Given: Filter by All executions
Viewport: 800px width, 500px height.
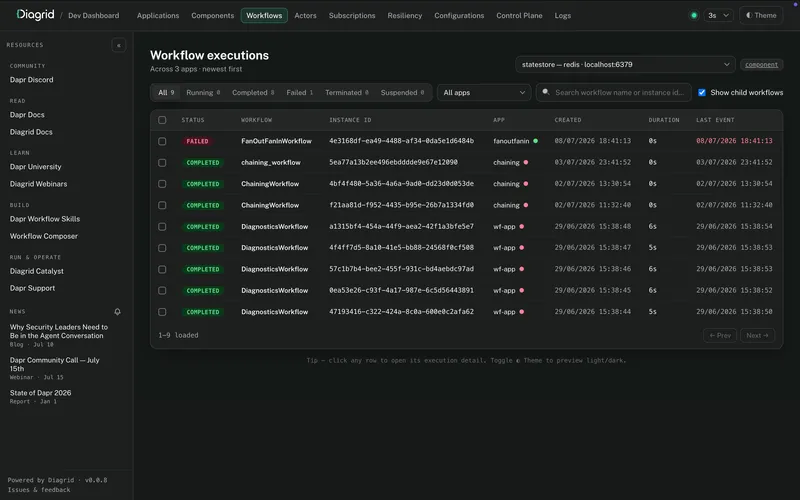Looking at the screenshot, I should pos(166,92).
